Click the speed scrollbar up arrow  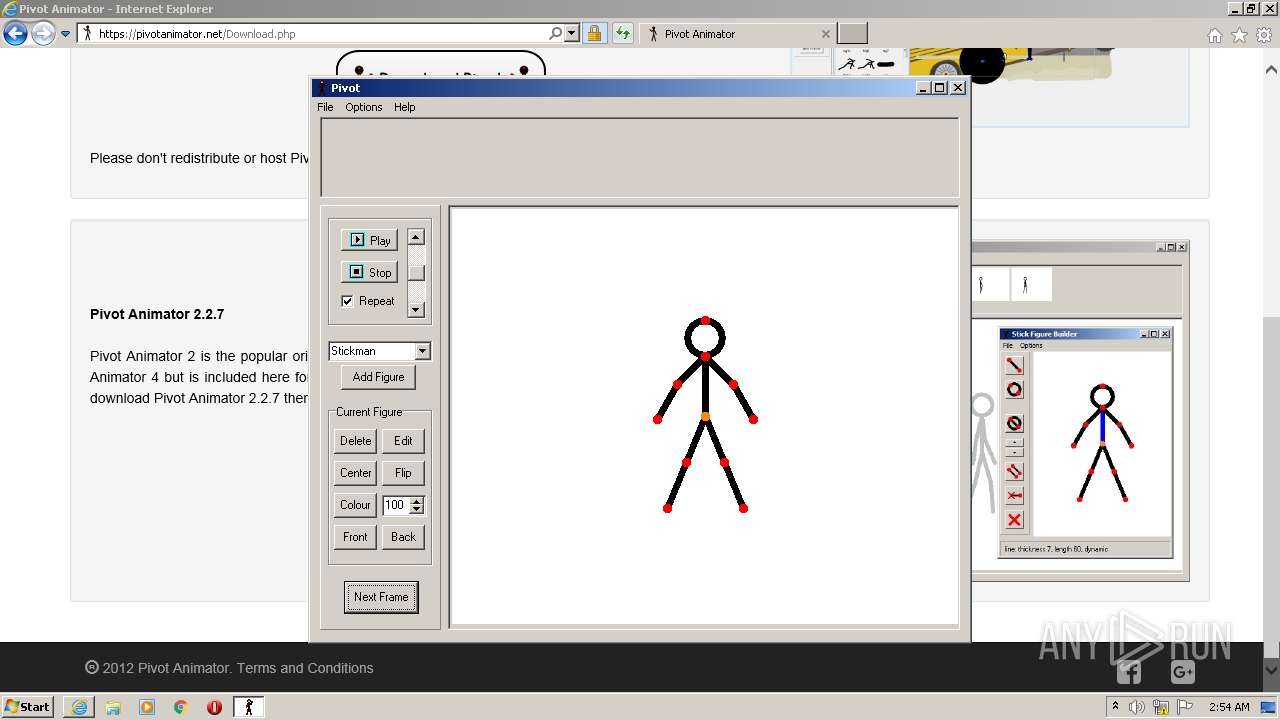click(416, 237)
